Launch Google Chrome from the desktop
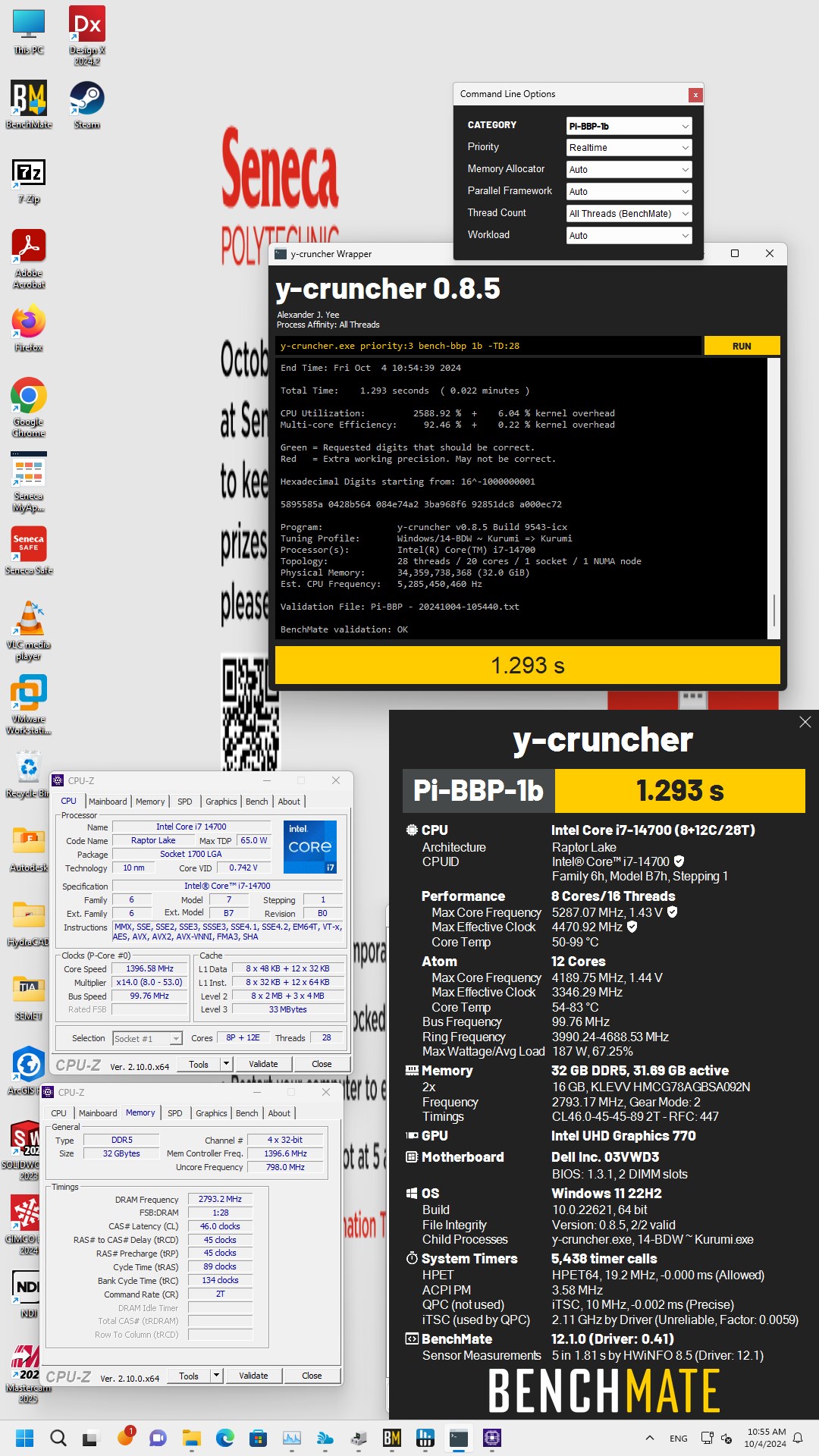Screen dimensions: 819x1456 pos(29,406)
